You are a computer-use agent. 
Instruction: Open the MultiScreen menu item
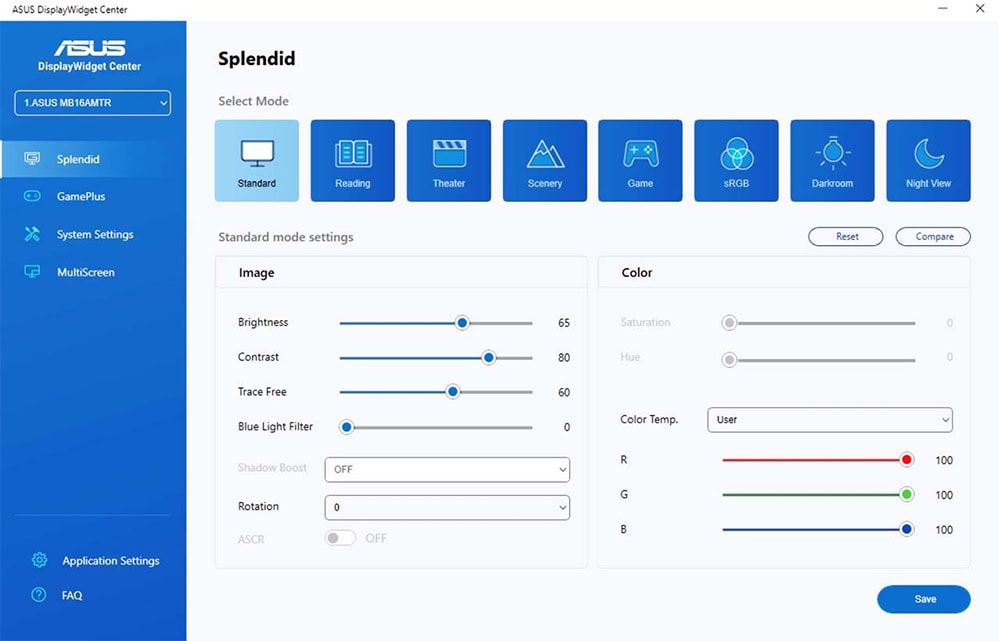pyautogui.click(x=93, y=272)
